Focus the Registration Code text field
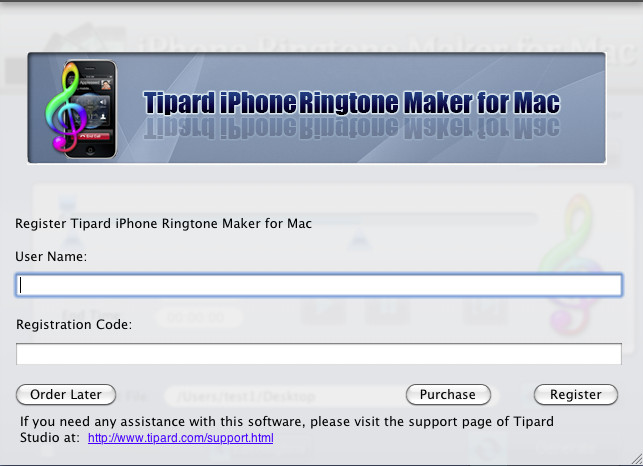 click(319, 354)
